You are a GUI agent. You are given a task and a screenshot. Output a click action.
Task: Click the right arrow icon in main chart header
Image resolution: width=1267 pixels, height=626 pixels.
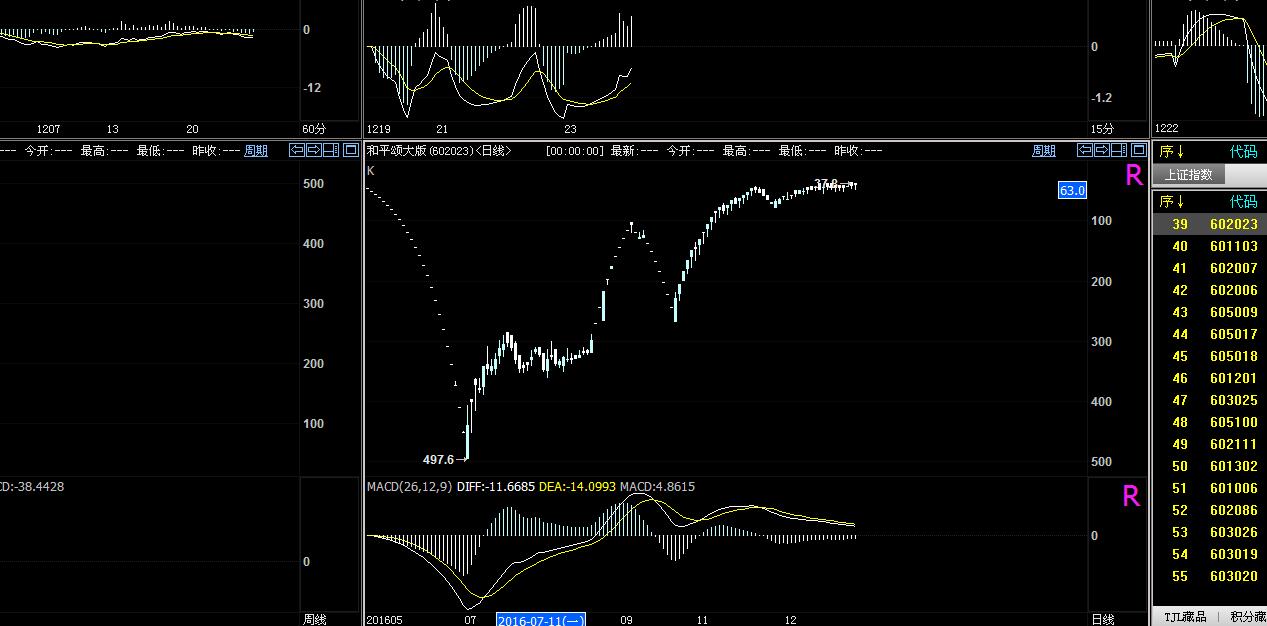pyautogui.click(x=1102, y=151)
